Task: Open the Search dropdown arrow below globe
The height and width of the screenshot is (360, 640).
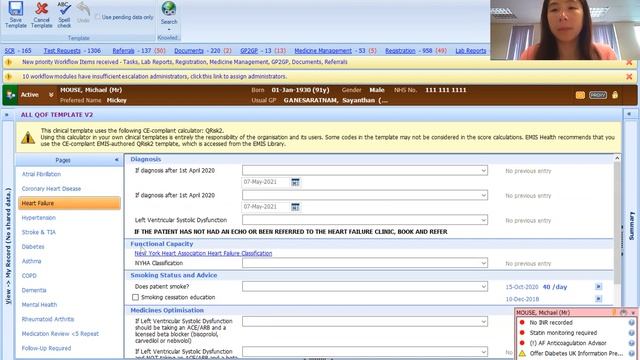Action: tap(169, 29)
